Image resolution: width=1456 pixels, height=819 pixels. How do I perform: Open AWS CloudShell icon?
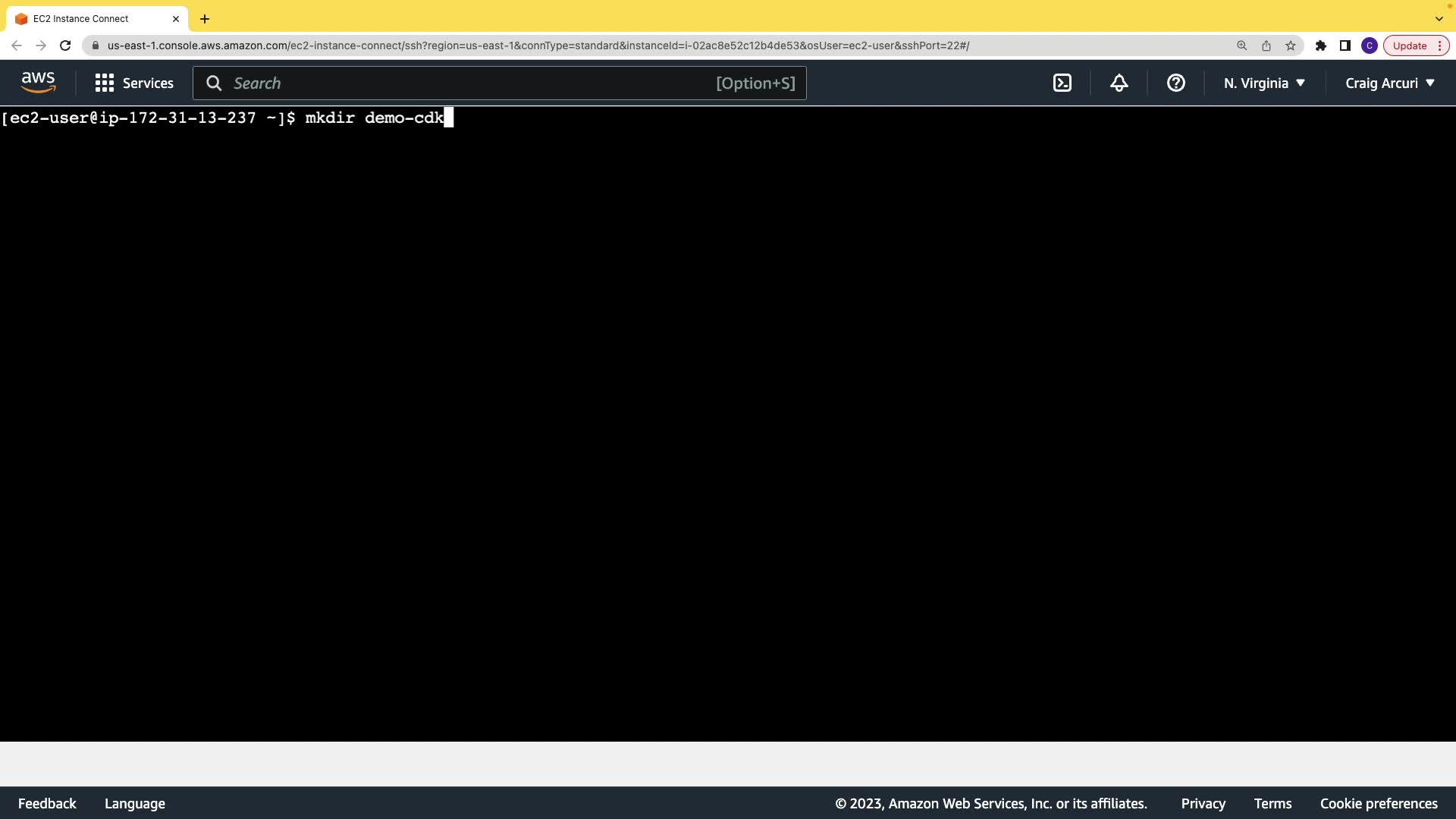tap(1062, 83)
